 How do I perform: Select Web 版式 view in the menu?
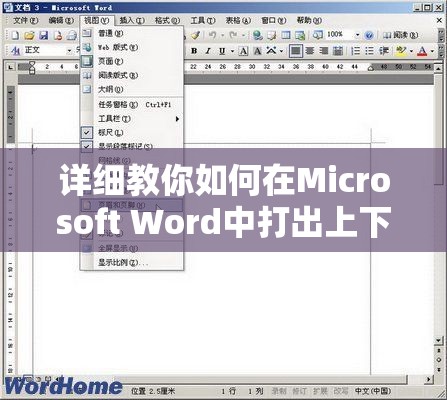click(x=132, y=47)
